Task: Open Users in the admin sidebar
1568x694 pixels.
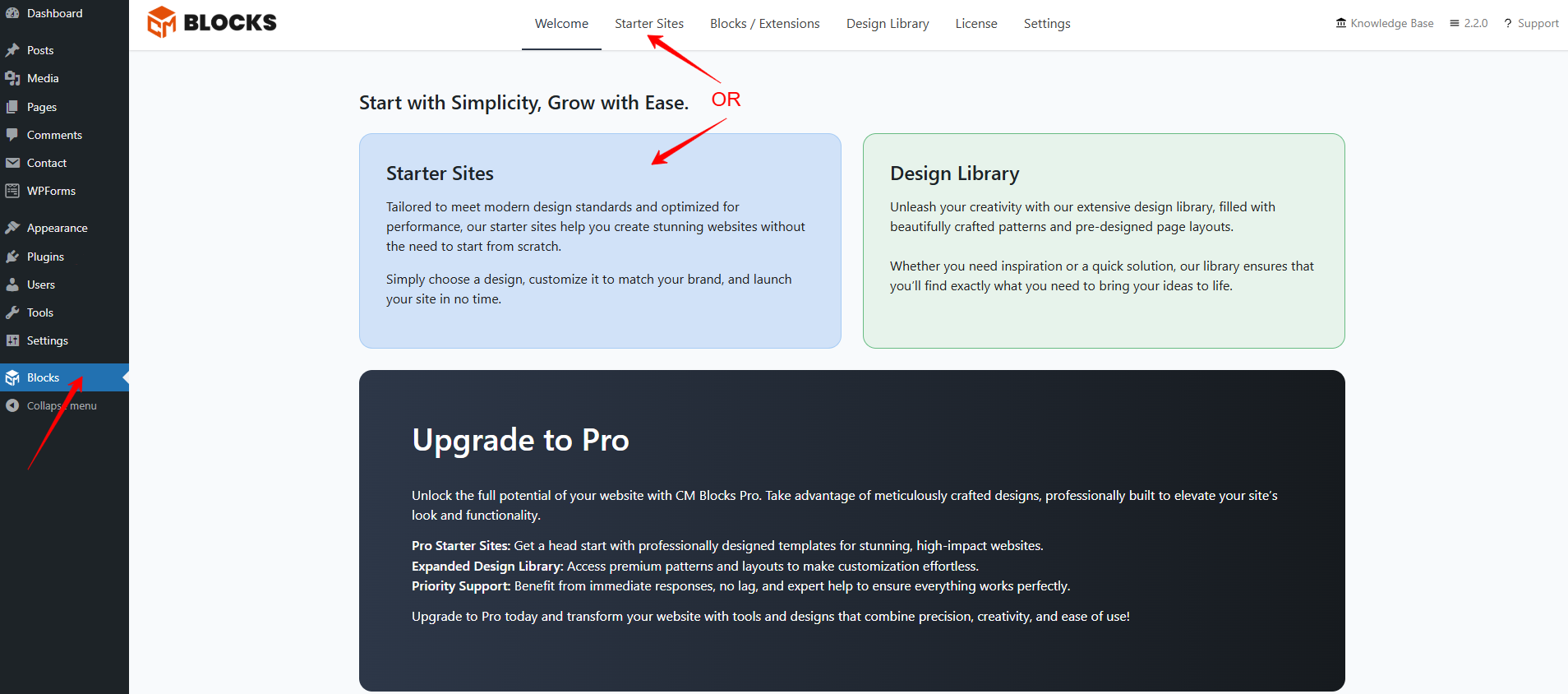Action: point(64,285)
